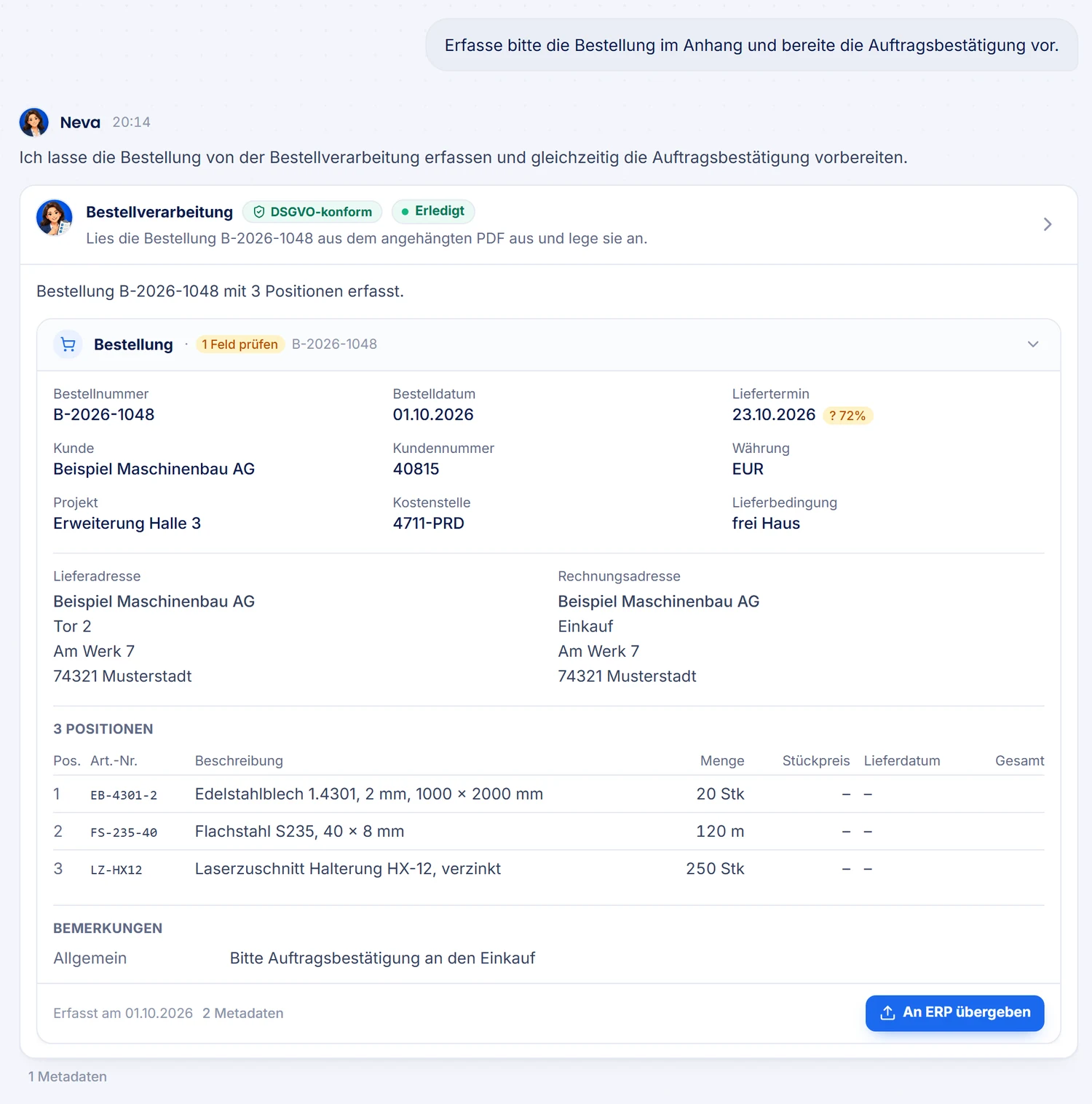Click the Erledigt status badge
1092x1104 pixels.
(x=433, y=211)
